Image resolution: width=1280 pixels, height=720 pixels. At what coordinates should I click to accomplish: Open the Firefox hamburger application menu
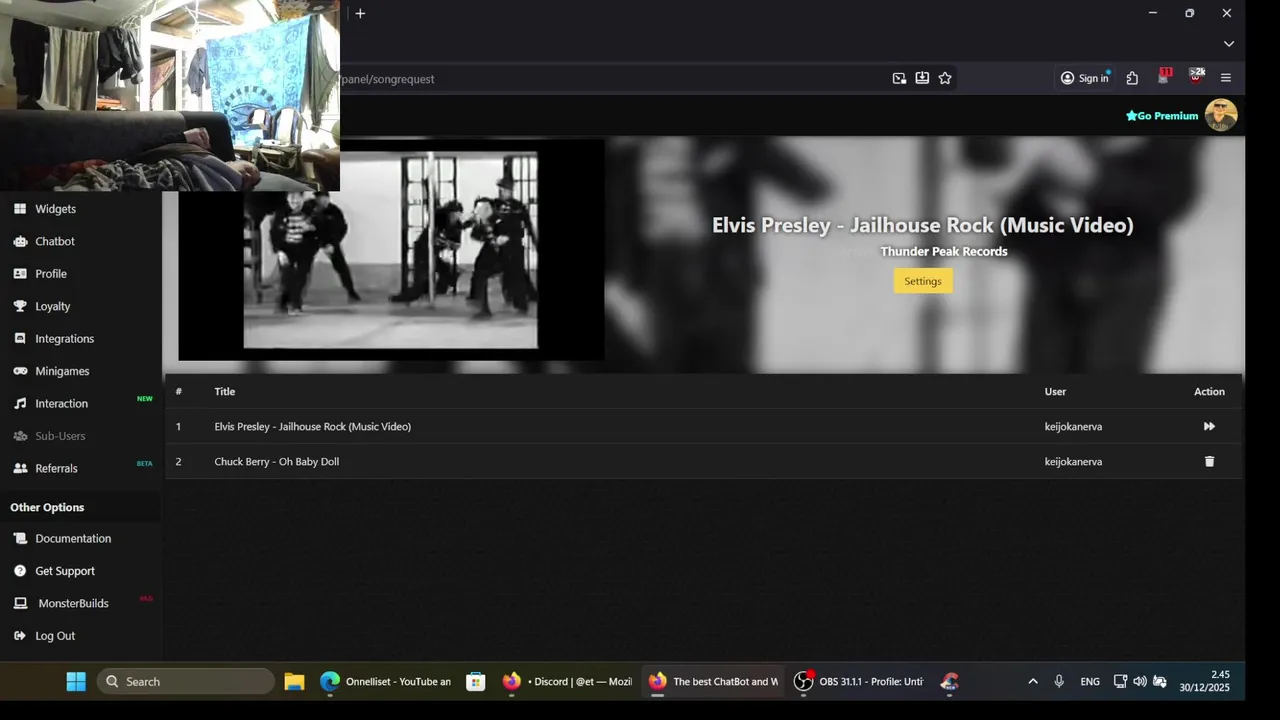[x=1226, y=78]
